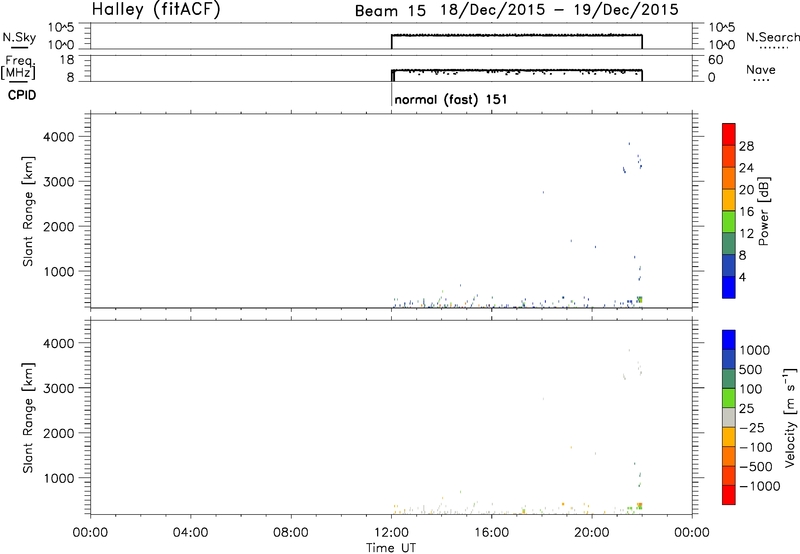800x554 pixels.
Task: Click the N.Search legend label
Action: click(x=772, y=37)
